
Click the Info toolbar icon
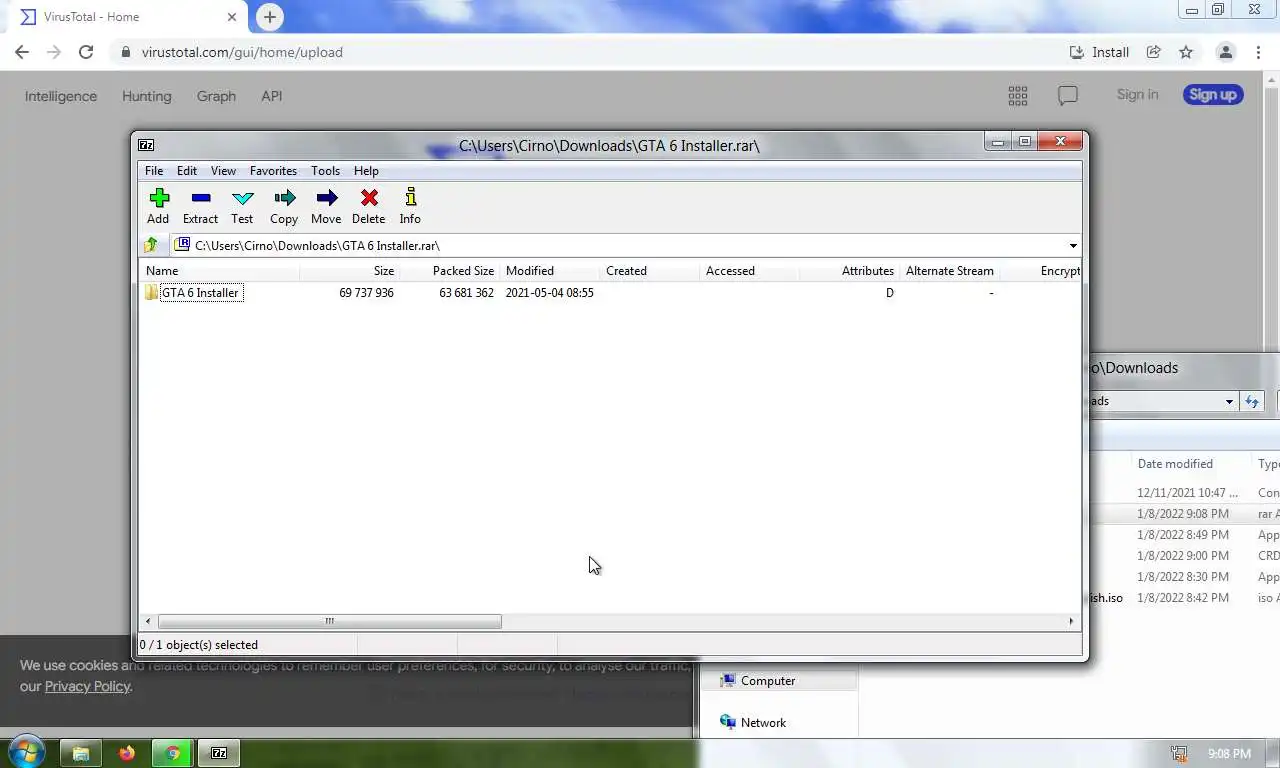point(410,198)
